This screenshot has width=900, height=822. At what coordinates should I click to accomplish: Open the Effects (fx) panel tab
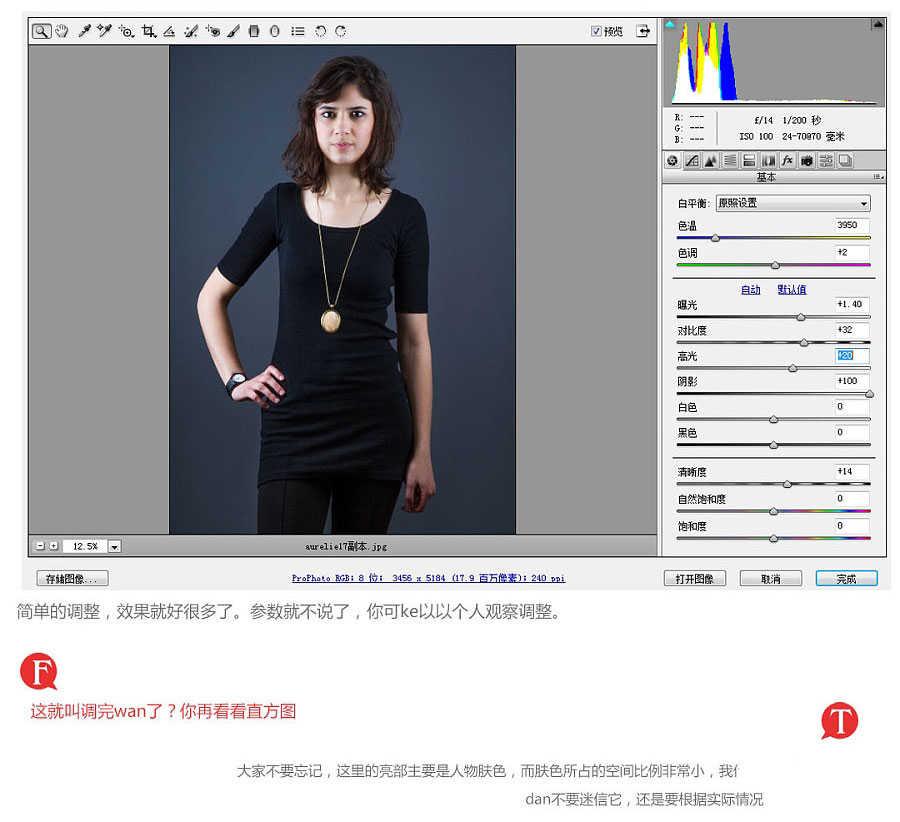click(787, 161)
